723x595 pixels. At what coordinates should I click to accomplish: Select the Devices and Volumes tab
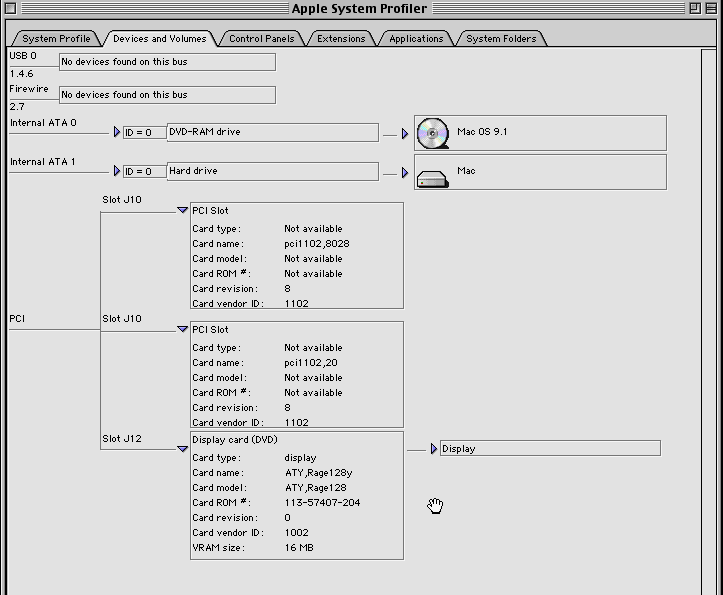click(x=160, y=39)
